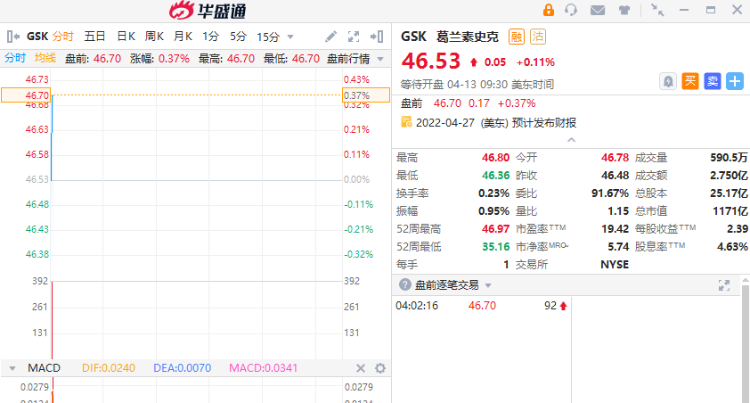Switch to the 五日 five-day chart
Viewport: 750px width, 403px height.
coord(95,36)
